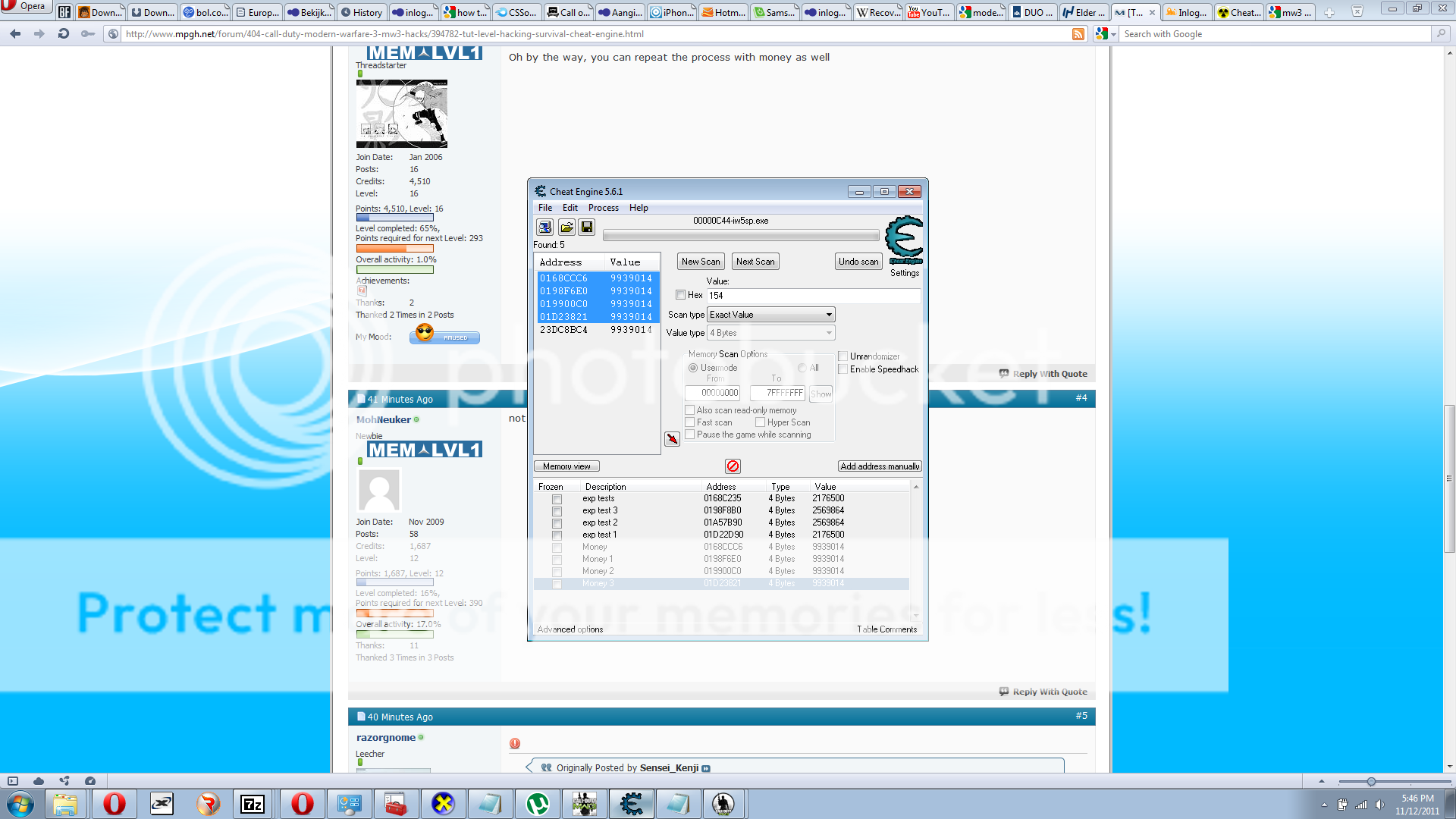Click the red arrow add-to-list icon
Viewport: 1456px width, 819px height.
[672, 439]
